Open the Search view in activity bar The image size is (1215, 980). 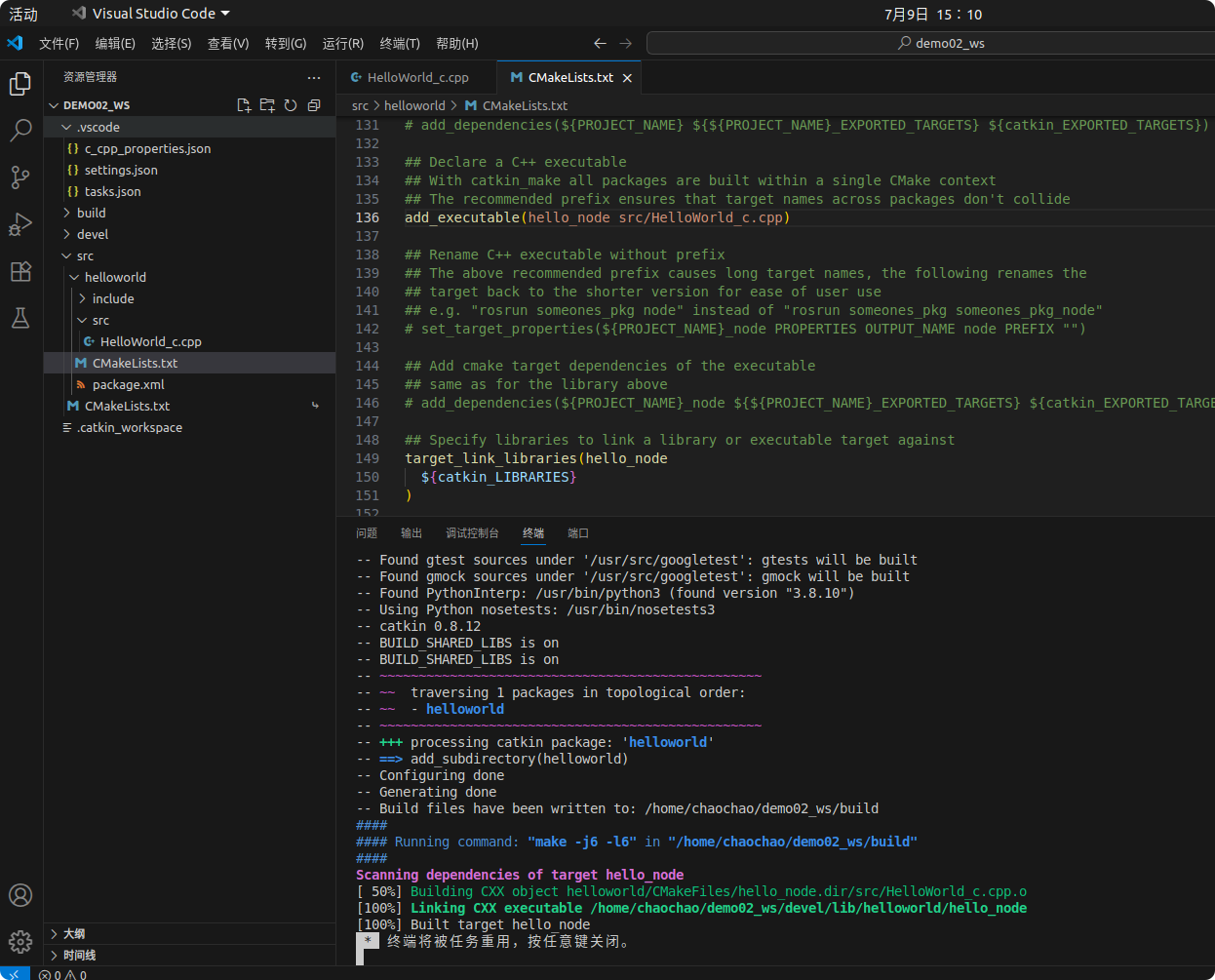[x=20, y=131]
